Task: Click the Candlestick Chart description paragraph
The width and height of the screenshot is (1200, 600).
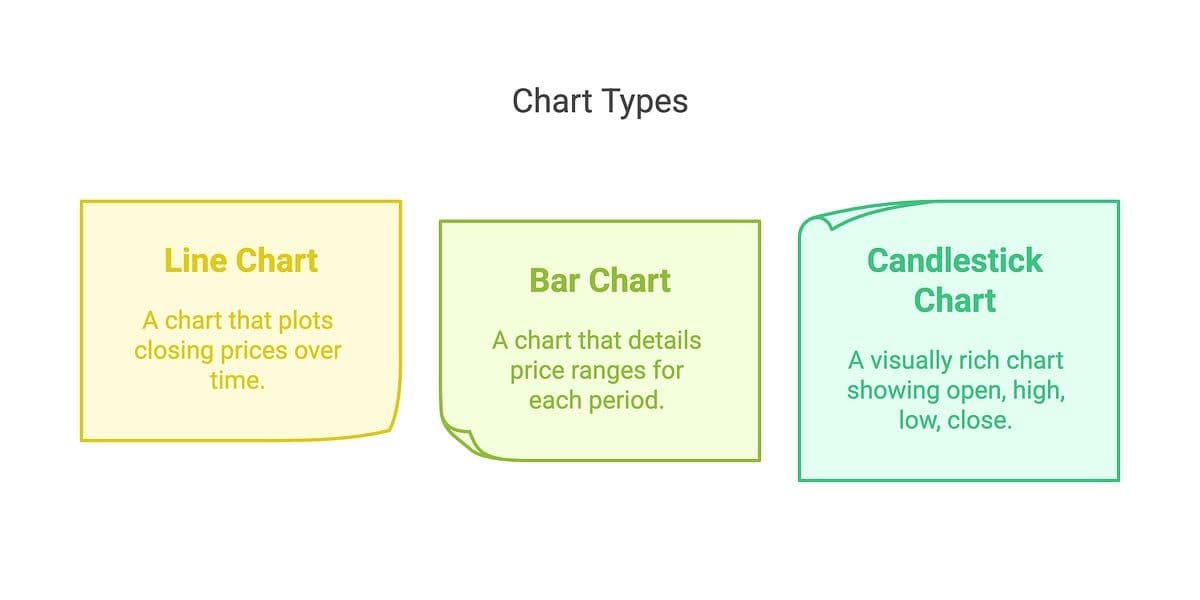Action: (955, 390)
